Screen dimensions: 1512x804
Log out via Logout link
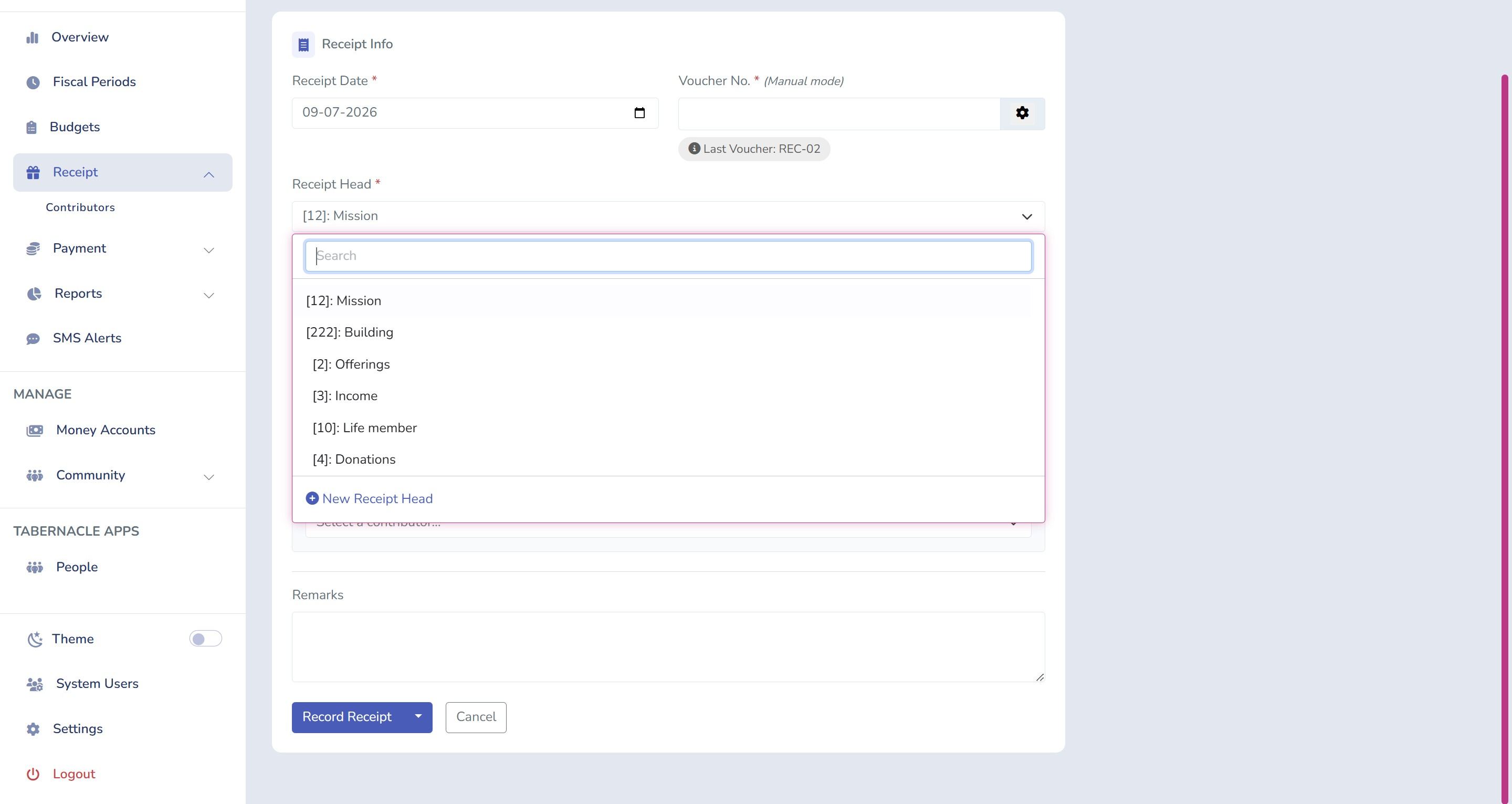point(74,774)
